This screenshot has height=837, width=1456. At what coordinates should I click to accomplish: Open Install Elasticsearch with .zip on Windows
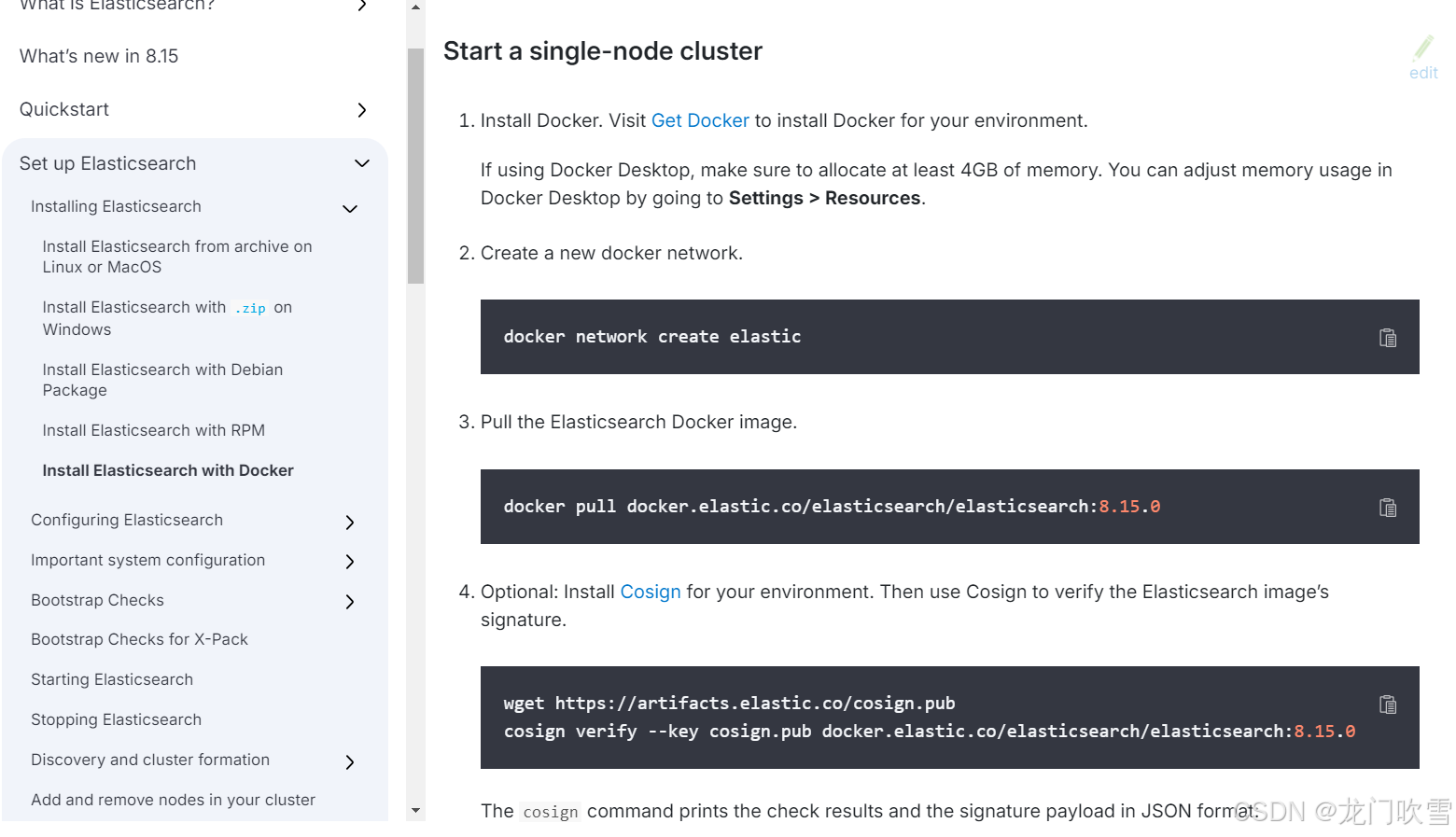pos(167,318)
